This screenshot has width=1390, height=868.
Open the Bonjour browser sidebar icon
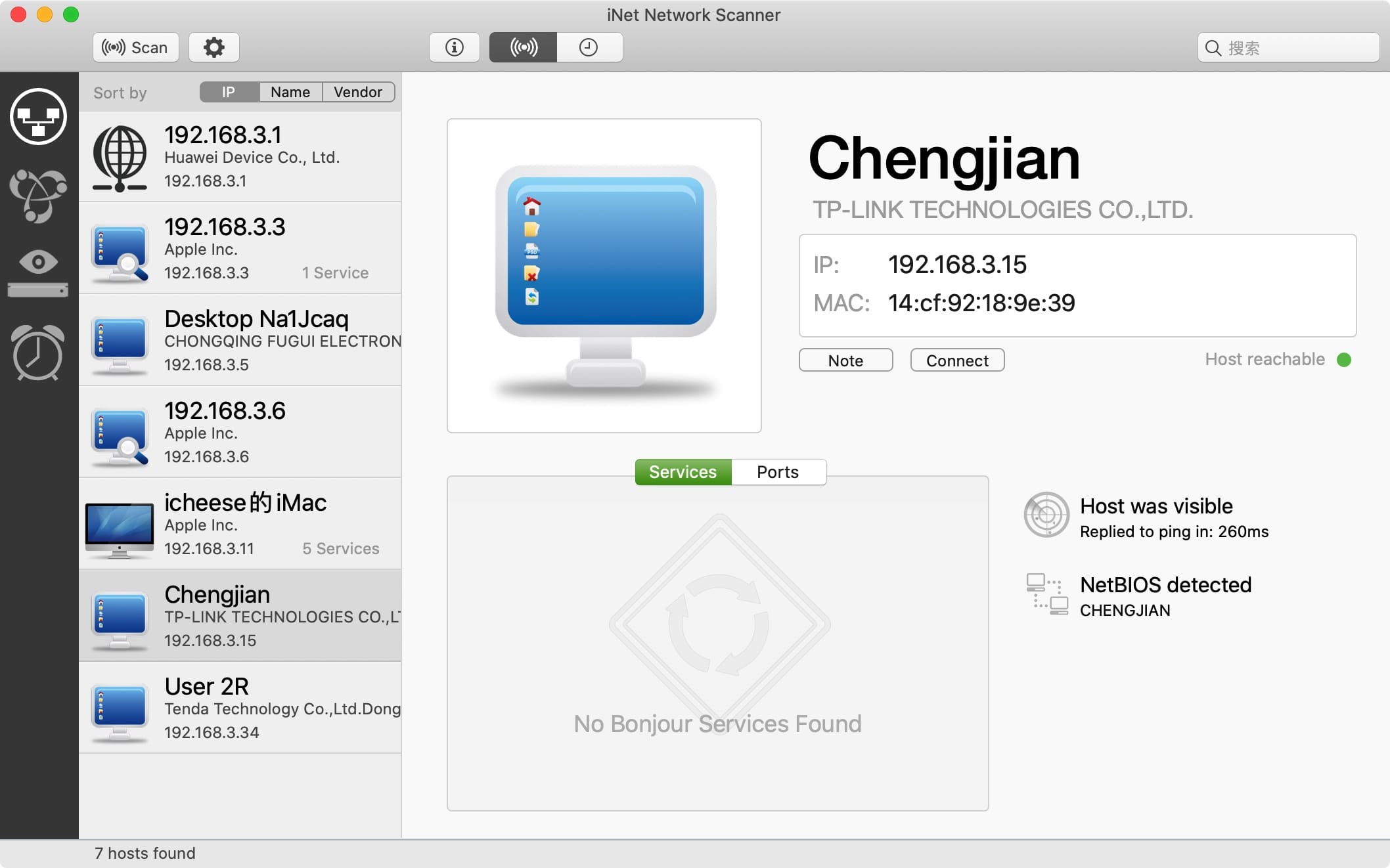pyautogui.click(x=38, y=196)
